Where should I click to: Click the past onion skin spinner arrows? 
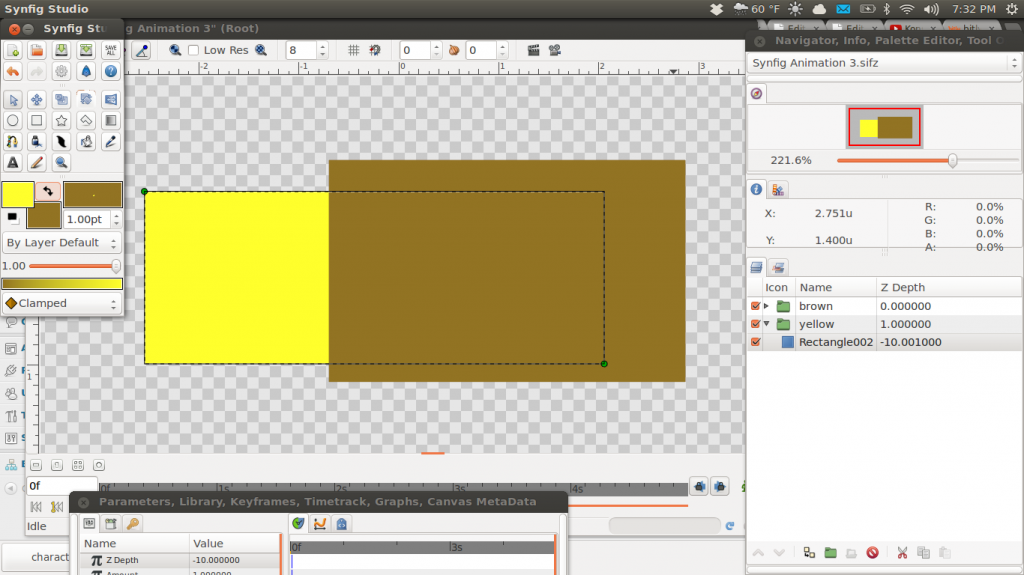point(436,50)
